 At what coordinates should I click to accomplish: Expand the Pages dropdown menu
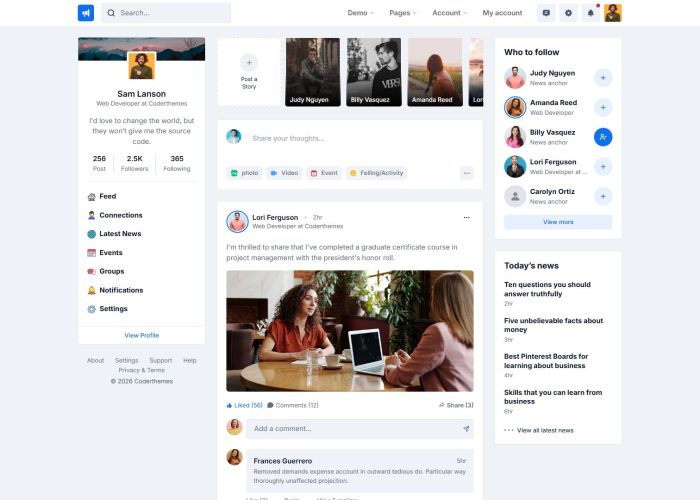[403, 13]
